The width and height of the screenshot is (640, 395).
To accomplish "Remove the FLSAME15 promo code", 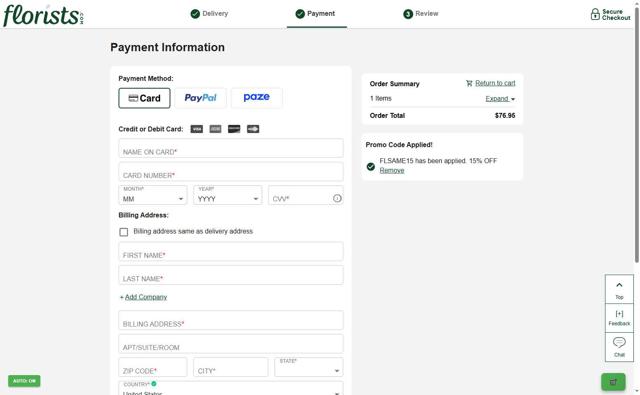I will pyautogui.click(x=392, y=171).
